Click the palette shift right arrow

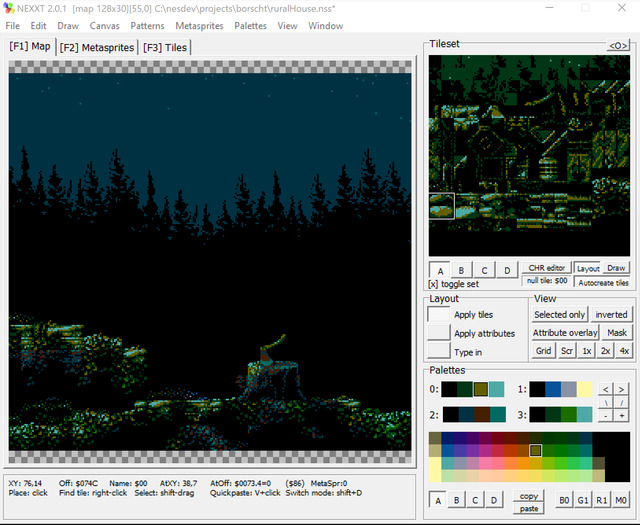621,389
